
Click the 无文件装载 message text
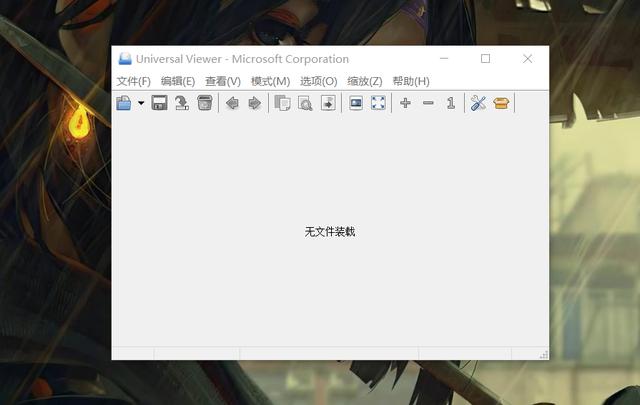(330, 232)
